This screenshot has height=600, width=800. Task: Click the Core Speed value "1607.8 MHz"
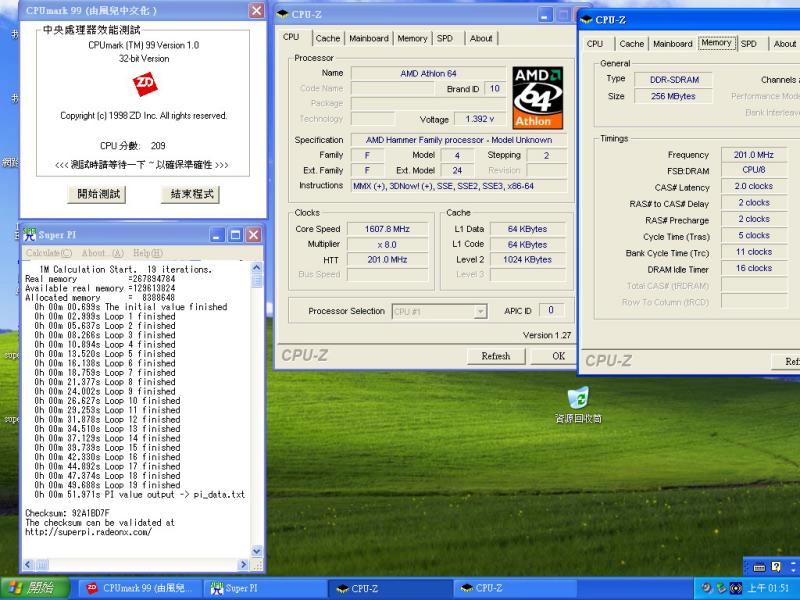click(387, 229)
